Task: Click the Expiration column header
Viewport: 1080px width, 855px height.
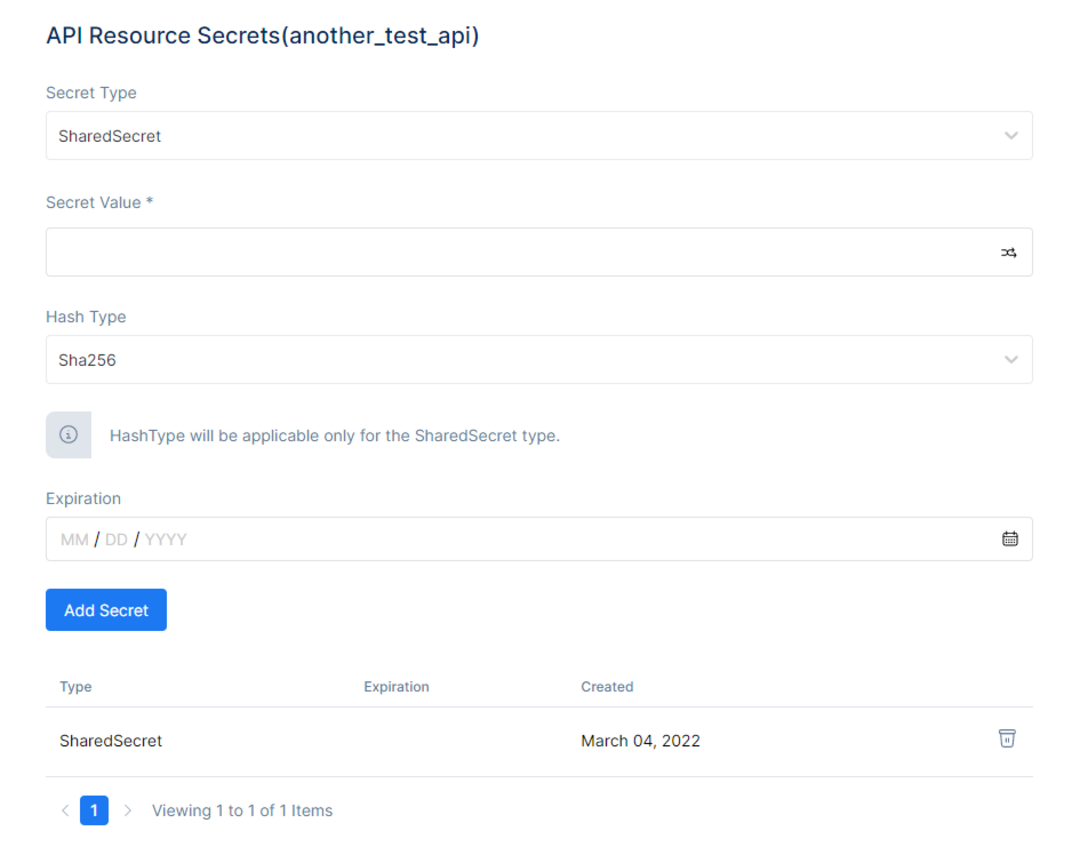Action: (397, 687)
